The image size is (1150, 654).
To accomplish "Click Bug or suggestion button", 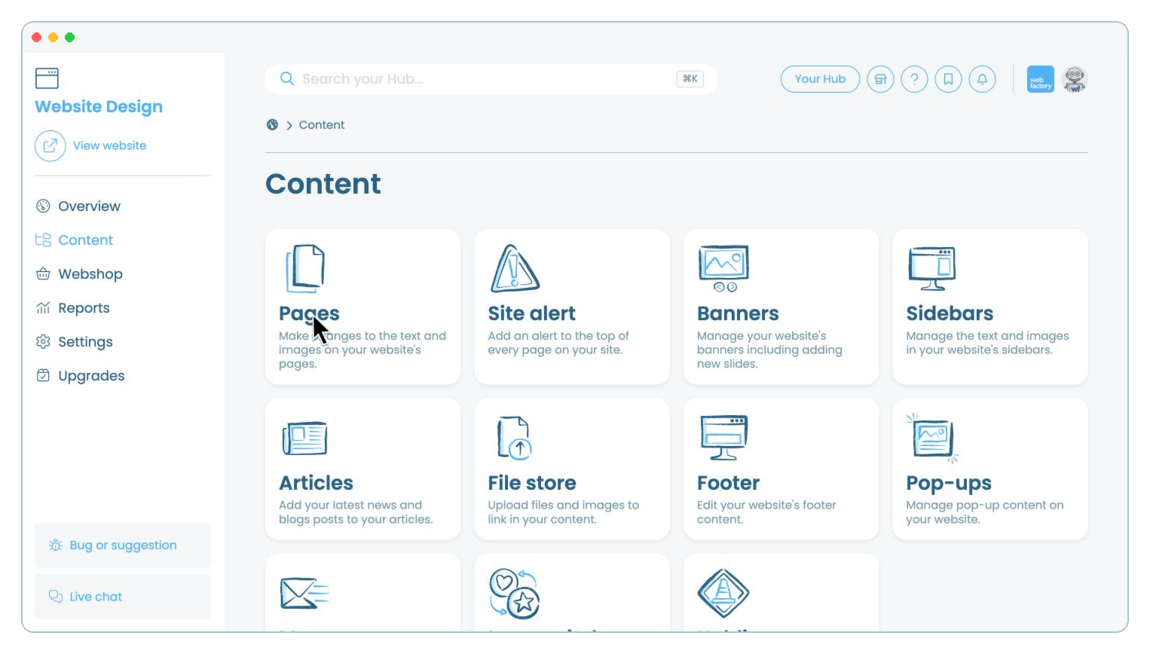I will [x=122, y=545].
